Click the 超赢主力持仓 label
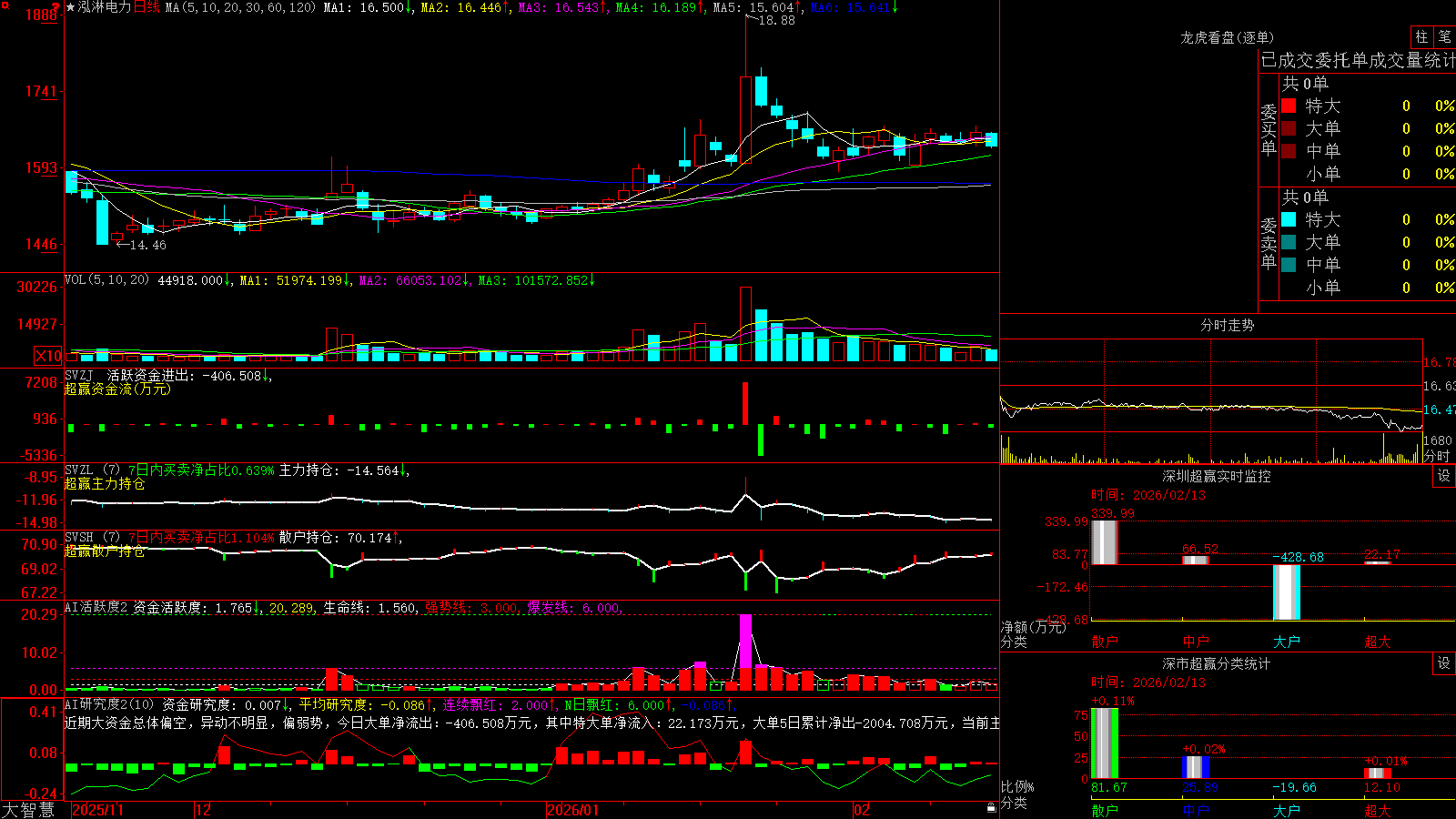 tap(105, 484)
